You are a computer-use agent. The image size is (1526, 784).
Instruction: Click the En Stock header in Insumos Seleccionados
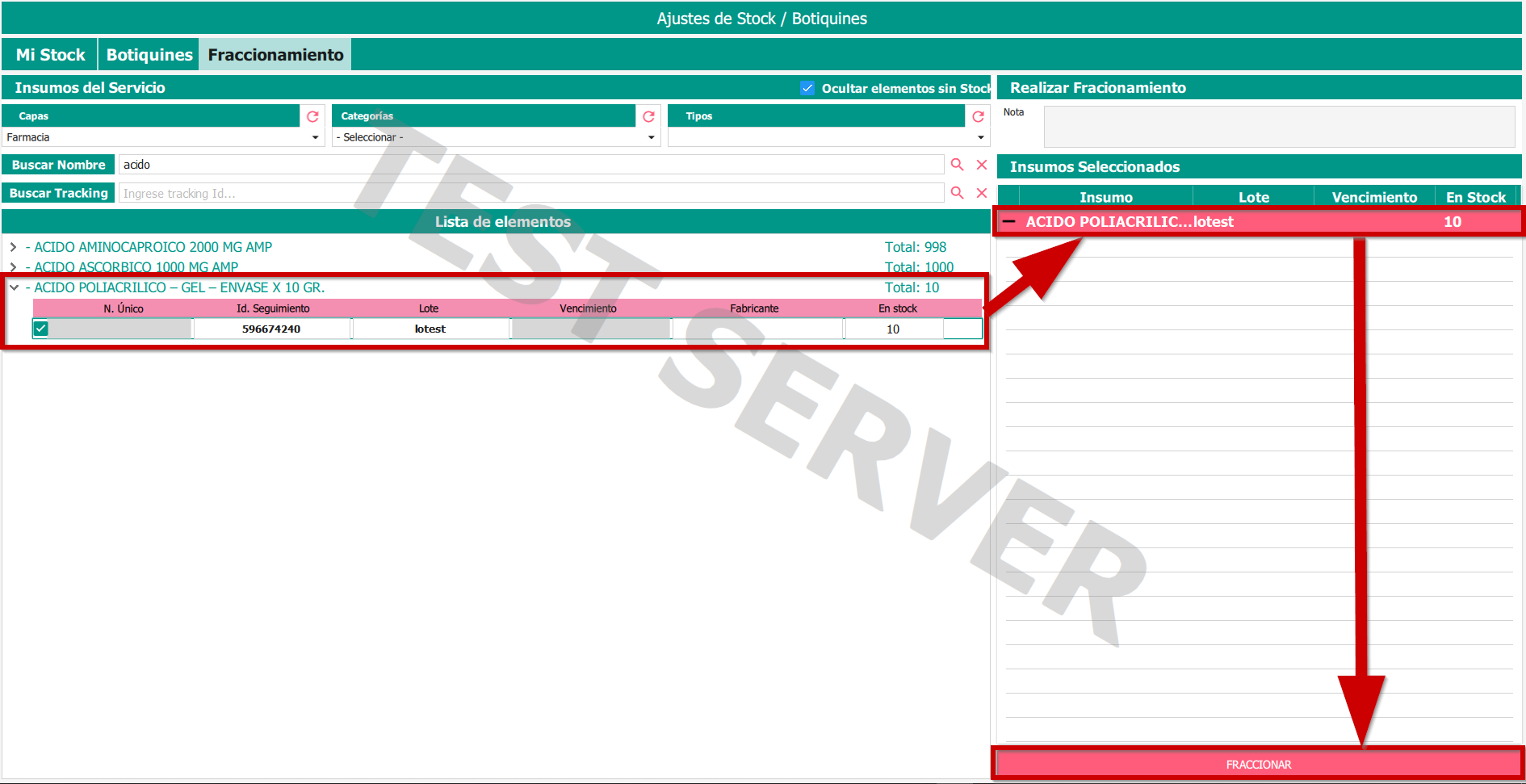(x=1476, y=197)
